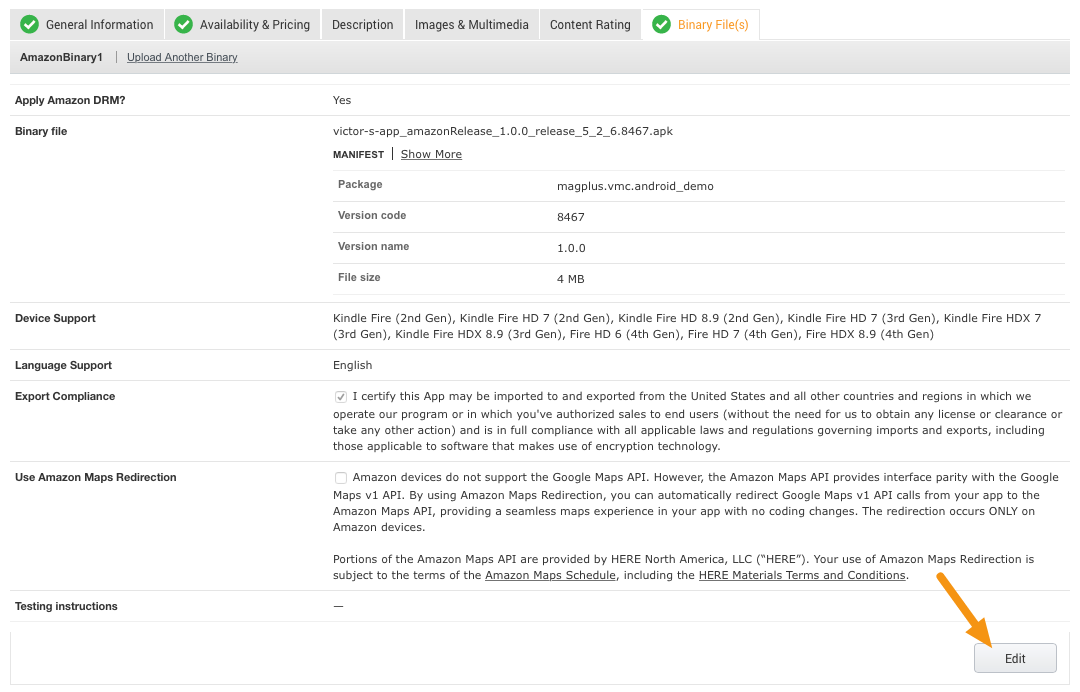
Task: Click the Apply Amazon DRM? label
Action: pyautogui.click(x=70, y=100)
